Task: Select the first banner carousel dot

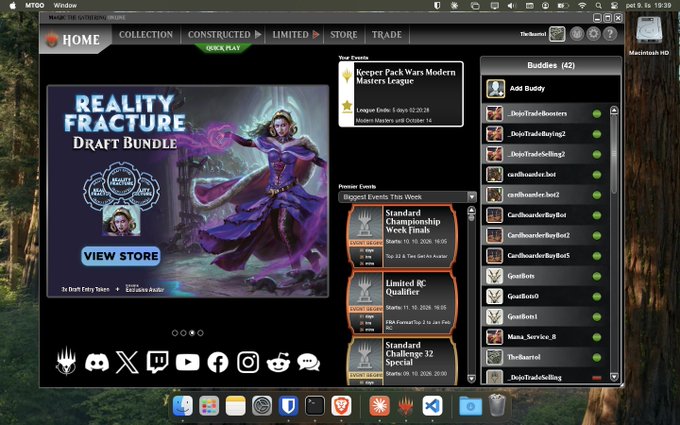Action: [175, 333]
